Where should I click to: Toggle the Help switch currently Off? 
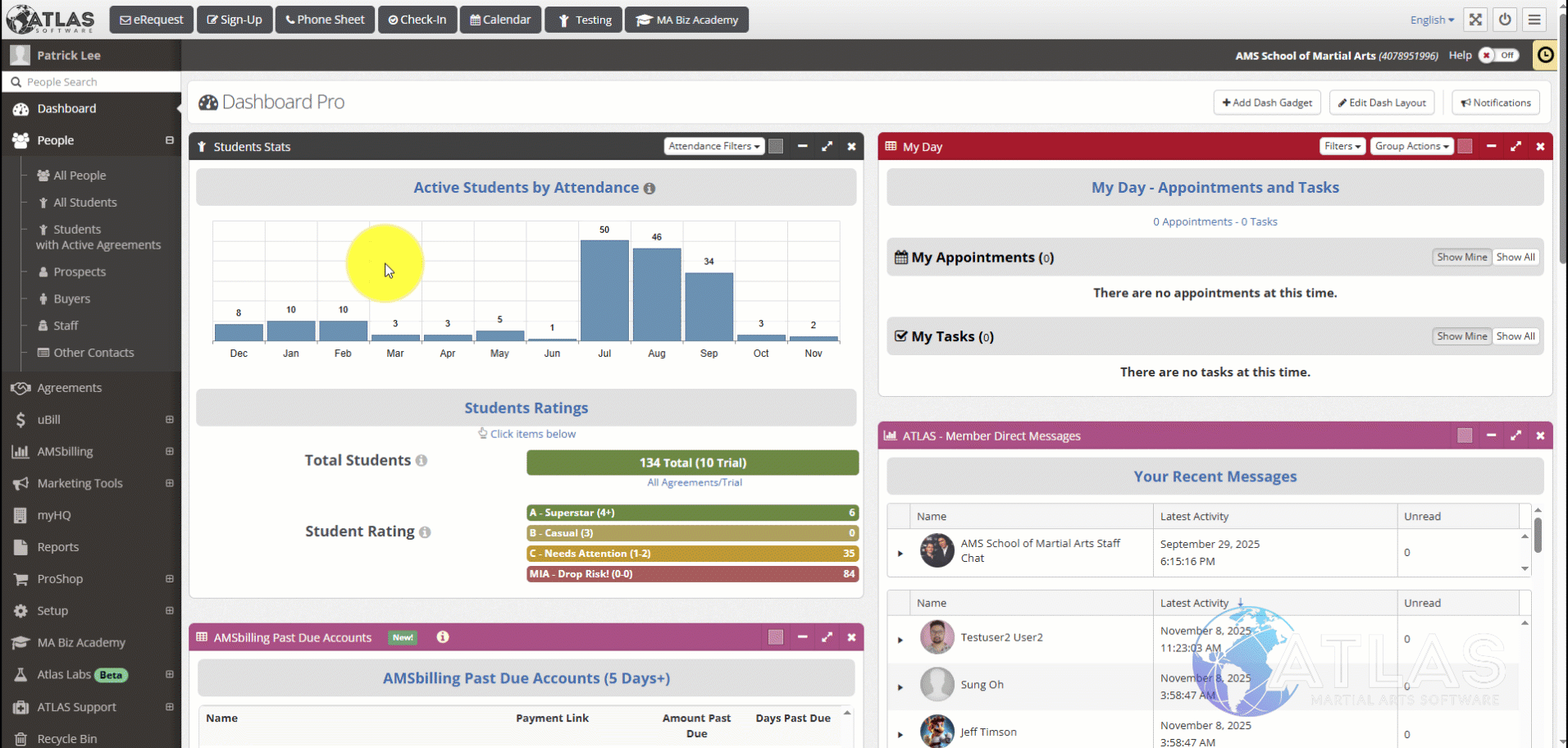(1498, 55)
